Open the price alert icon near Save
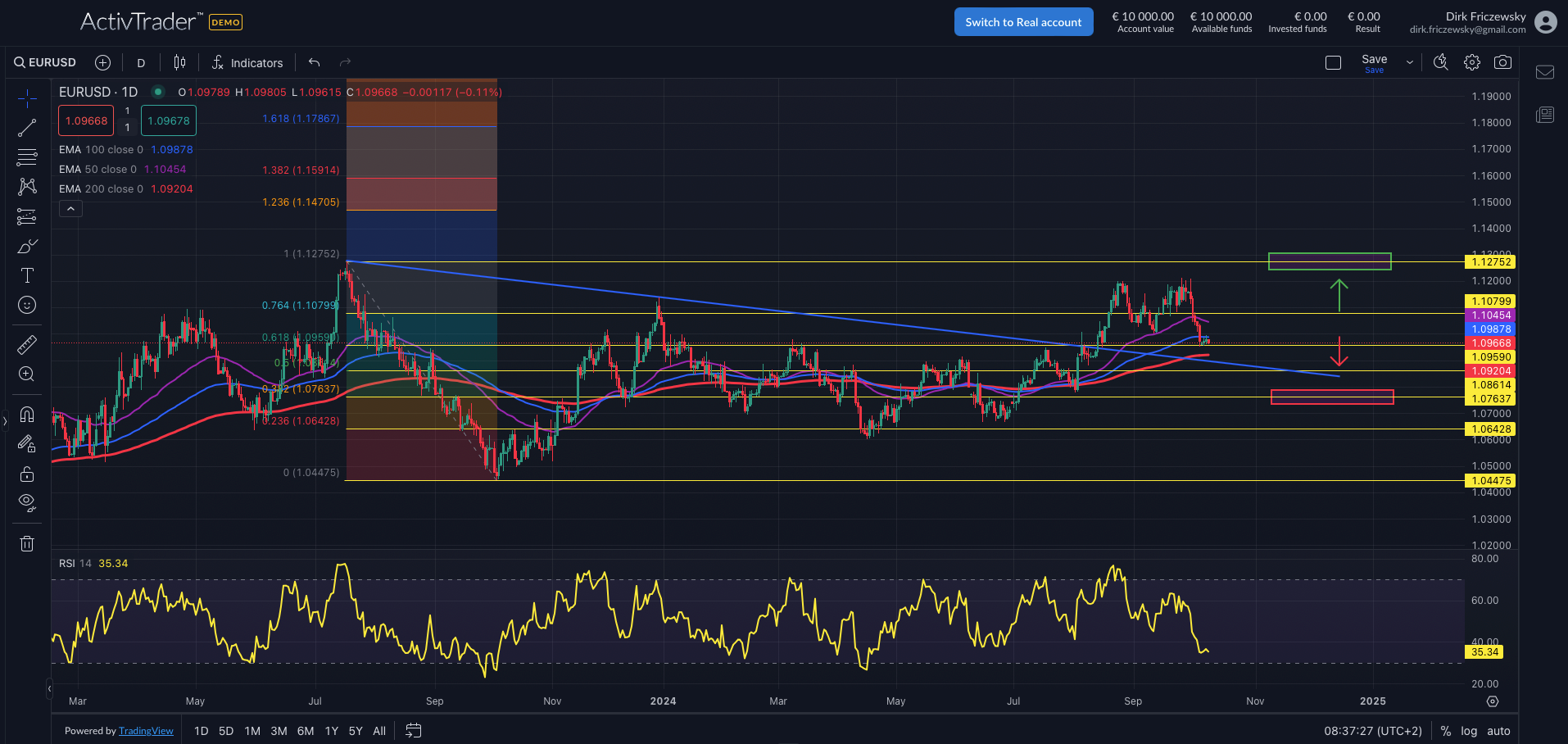This screenshot has width=1568, height=744. (1441, 61)
